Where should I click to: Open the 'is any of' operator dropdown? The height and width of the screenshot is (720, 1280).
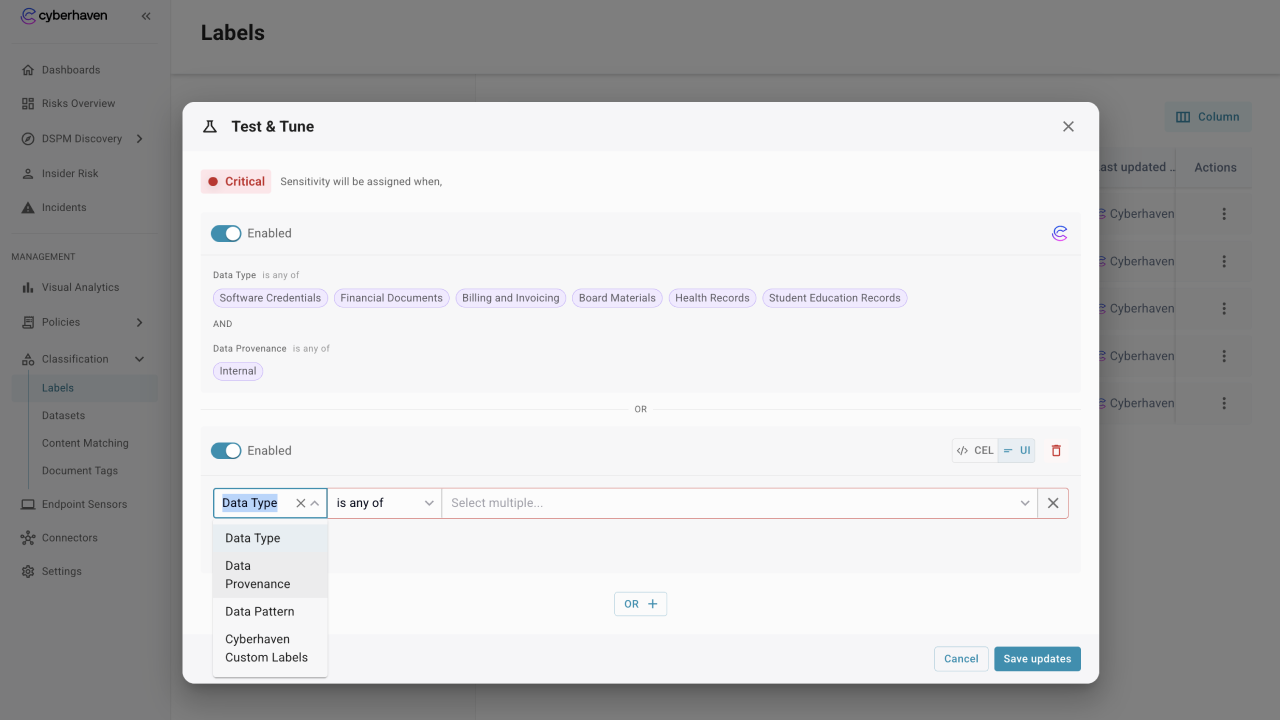pyautogui.click(x=385, y=503)
